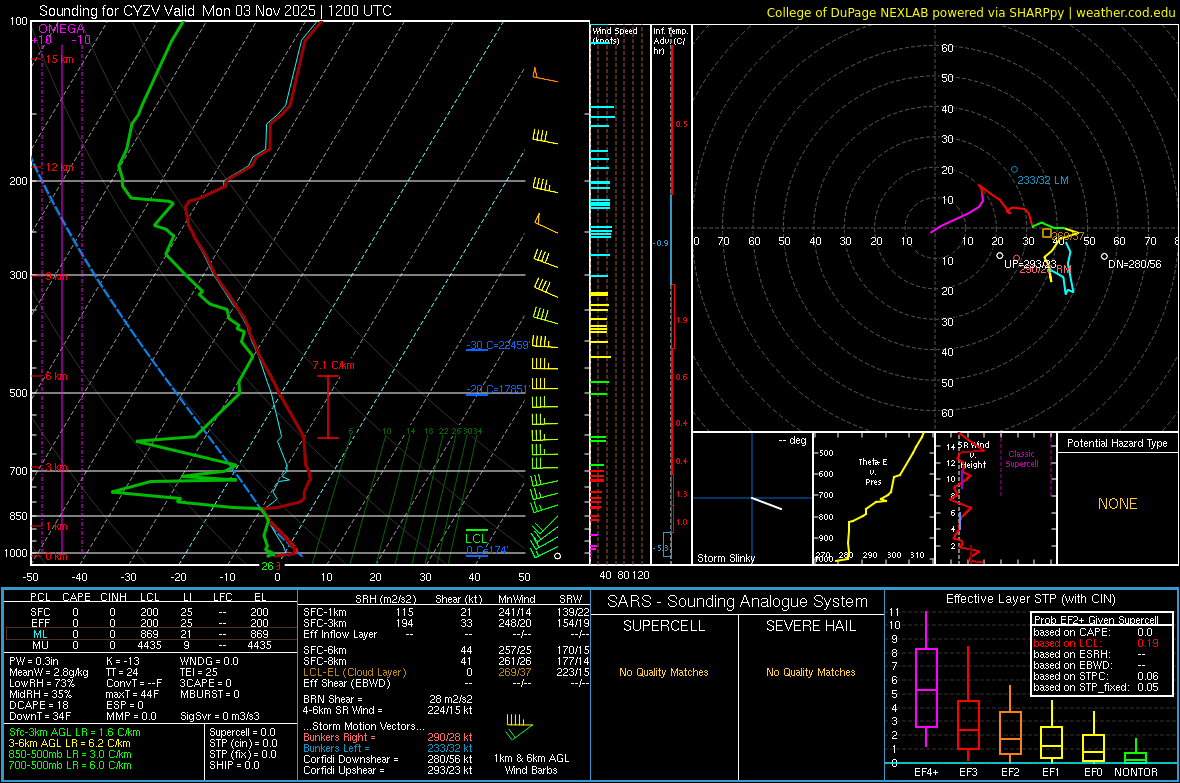Click the OMEGA label

61,29
